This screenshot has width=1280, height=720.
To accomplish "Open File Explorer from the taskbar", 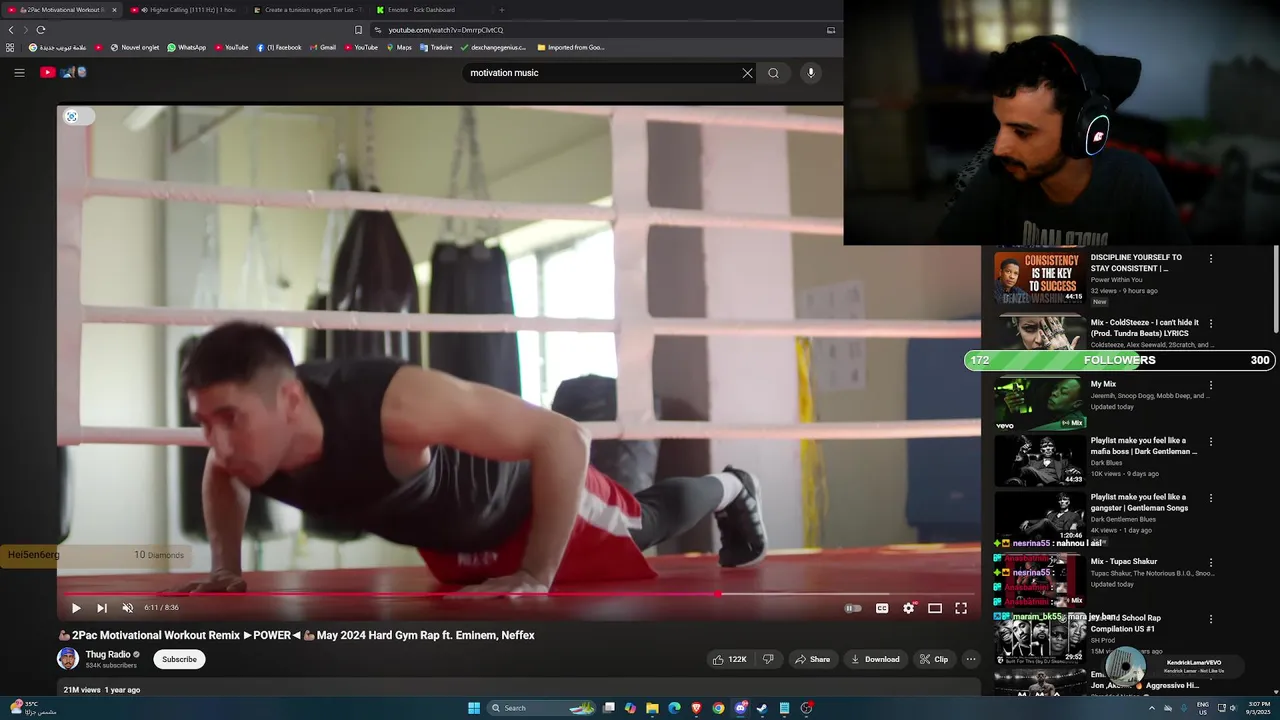I will point(652,708).
